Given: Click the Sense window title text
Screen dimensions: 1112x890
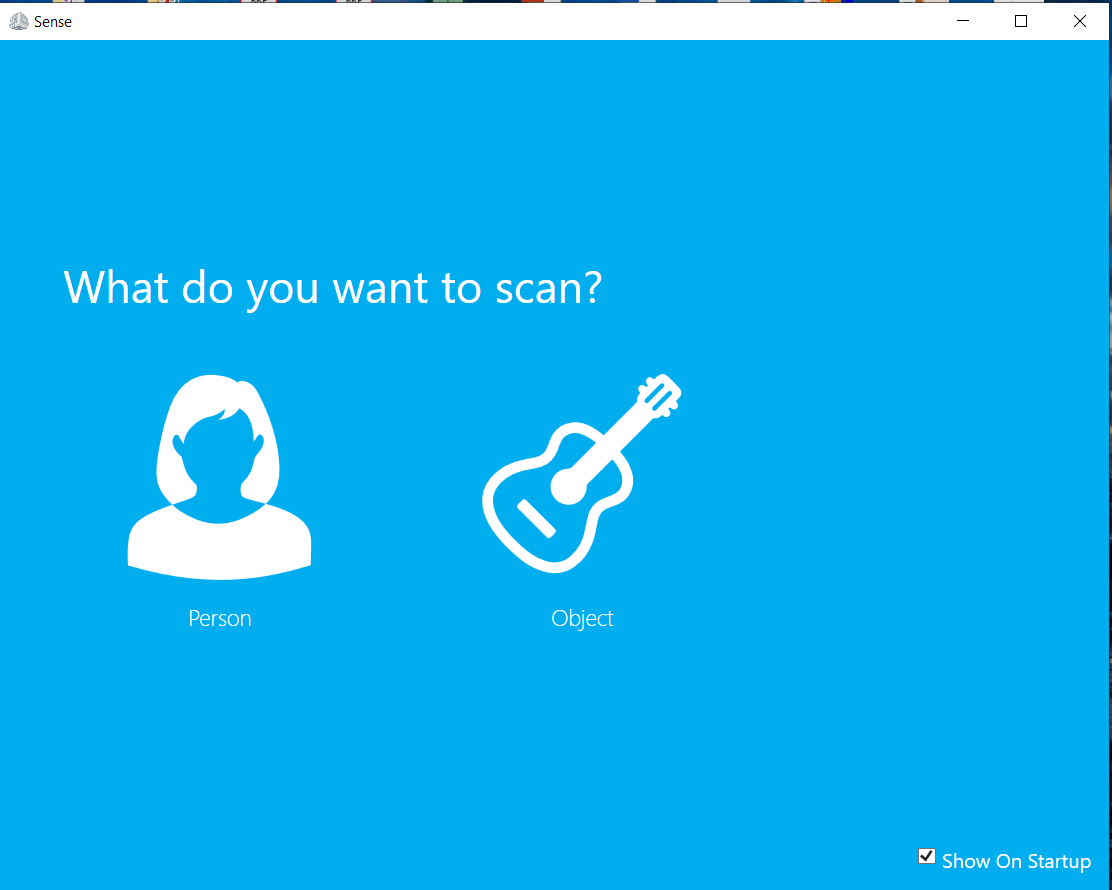Looking at the screenshot, I should point(53,21).
